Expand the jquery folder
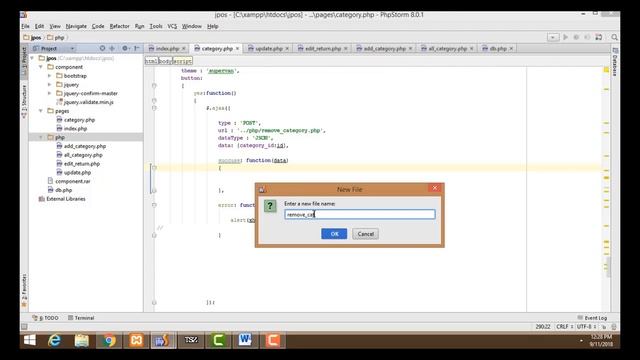The image size is (640, 360). pyautogui.click(x=50, y=84)
